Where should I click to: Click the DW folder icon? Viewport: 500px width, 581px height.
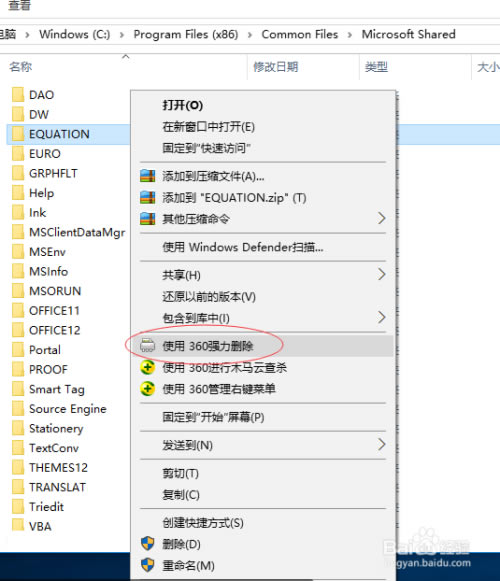pos(18,114)
